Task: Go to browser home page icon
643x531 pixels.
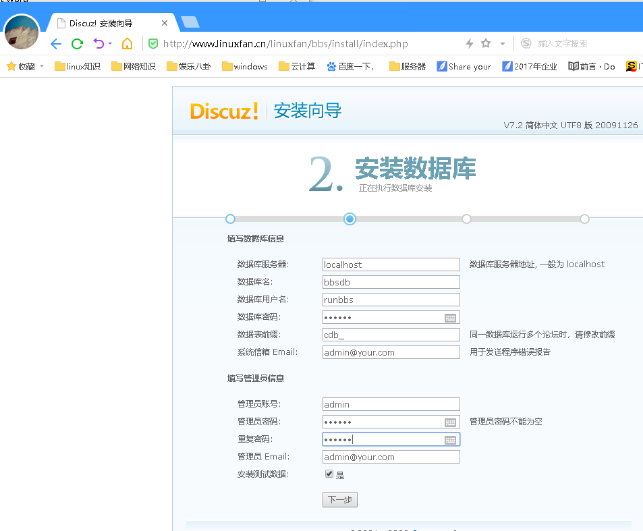Action: coord(127,43)
